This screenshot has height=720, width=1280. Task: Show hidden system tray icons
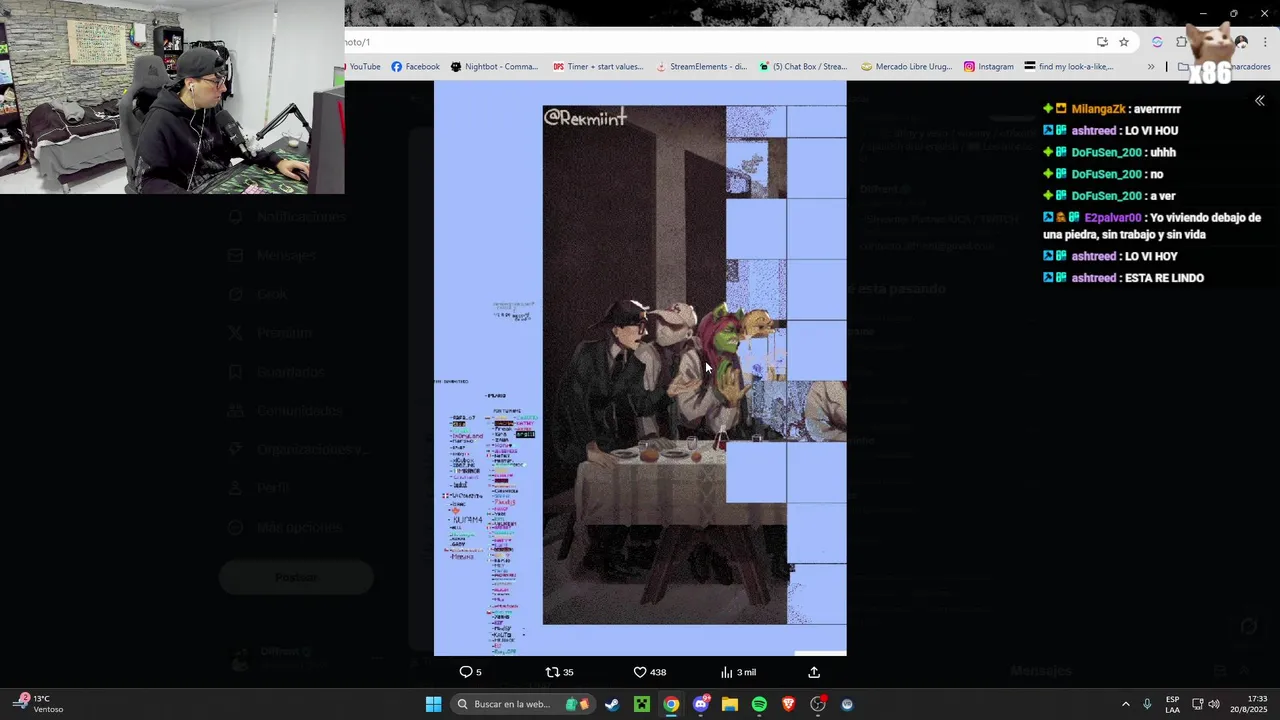click(x=1125, y=704)
